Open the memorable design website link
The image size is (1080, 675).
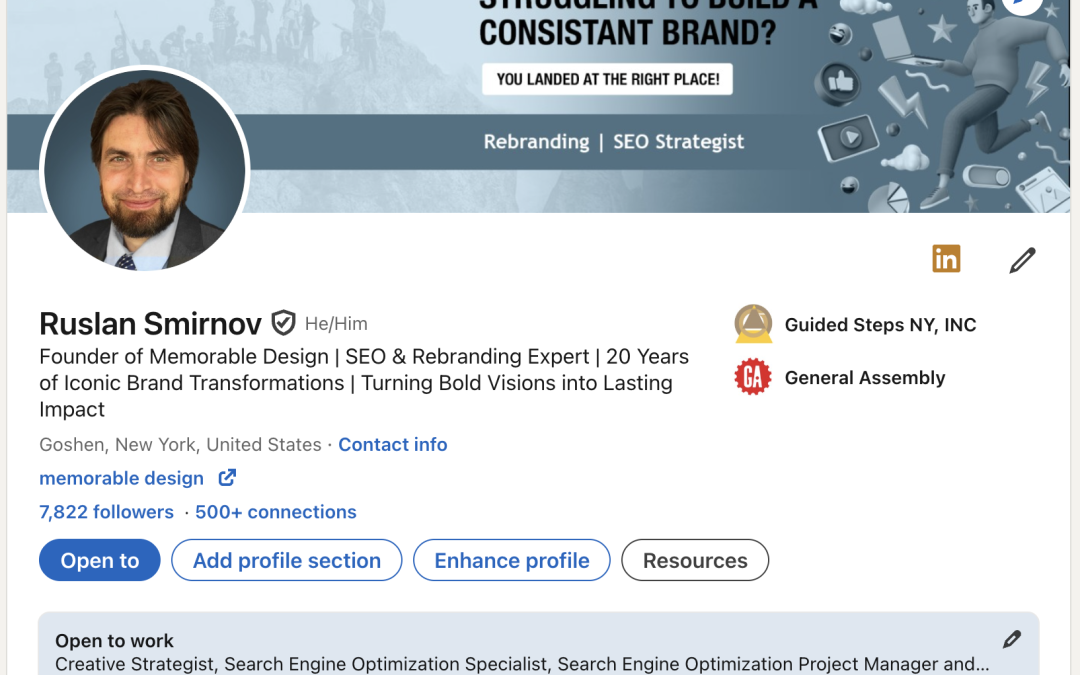point(121,478)
